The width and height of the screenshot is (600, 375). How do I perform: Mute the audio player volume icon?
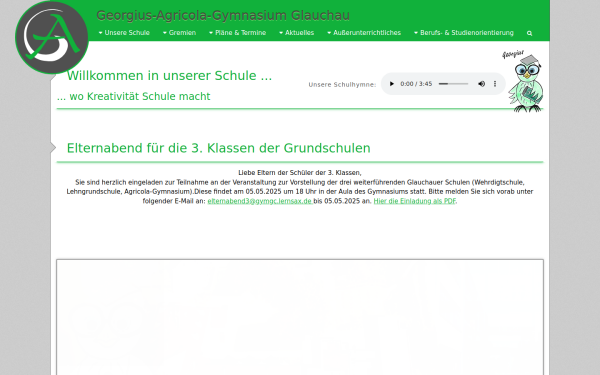[x=481, y=84]
